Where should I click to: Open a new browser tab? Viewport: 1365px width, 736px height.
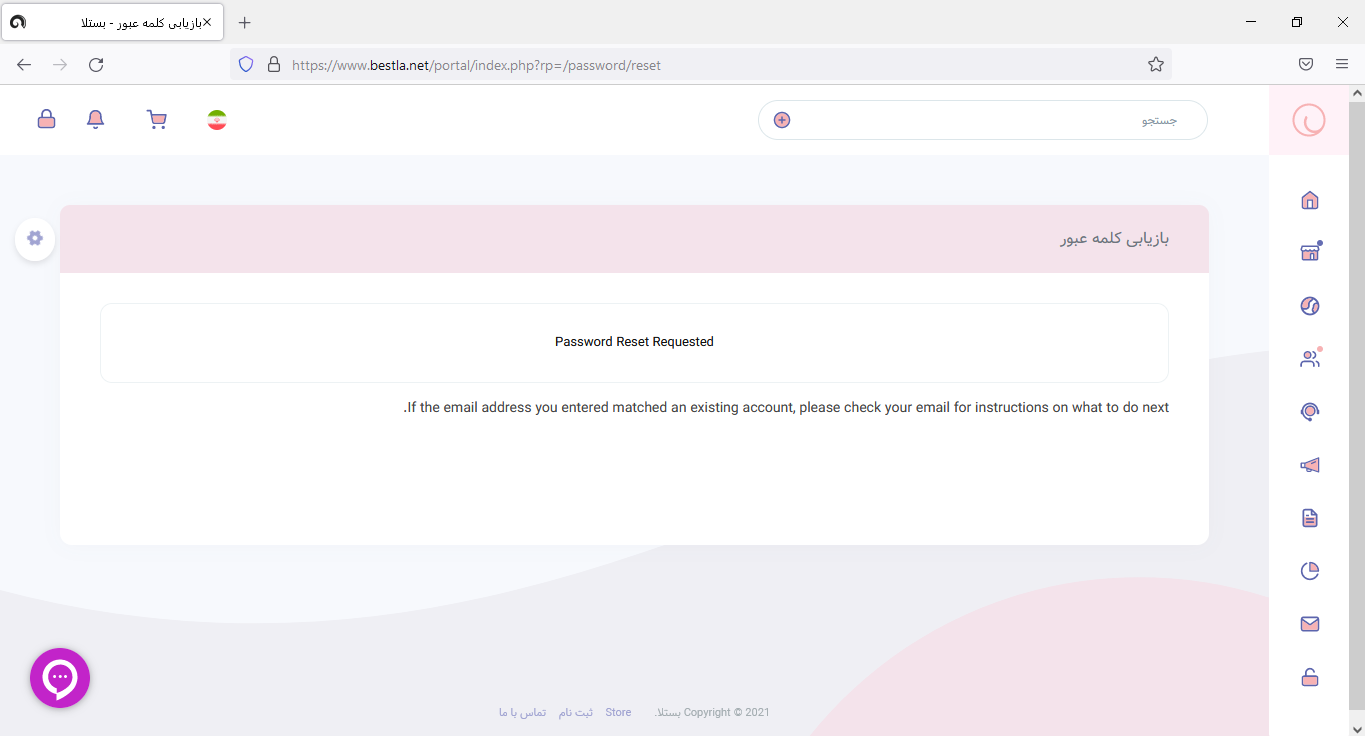pyautogui.click(x=245, y=22)
